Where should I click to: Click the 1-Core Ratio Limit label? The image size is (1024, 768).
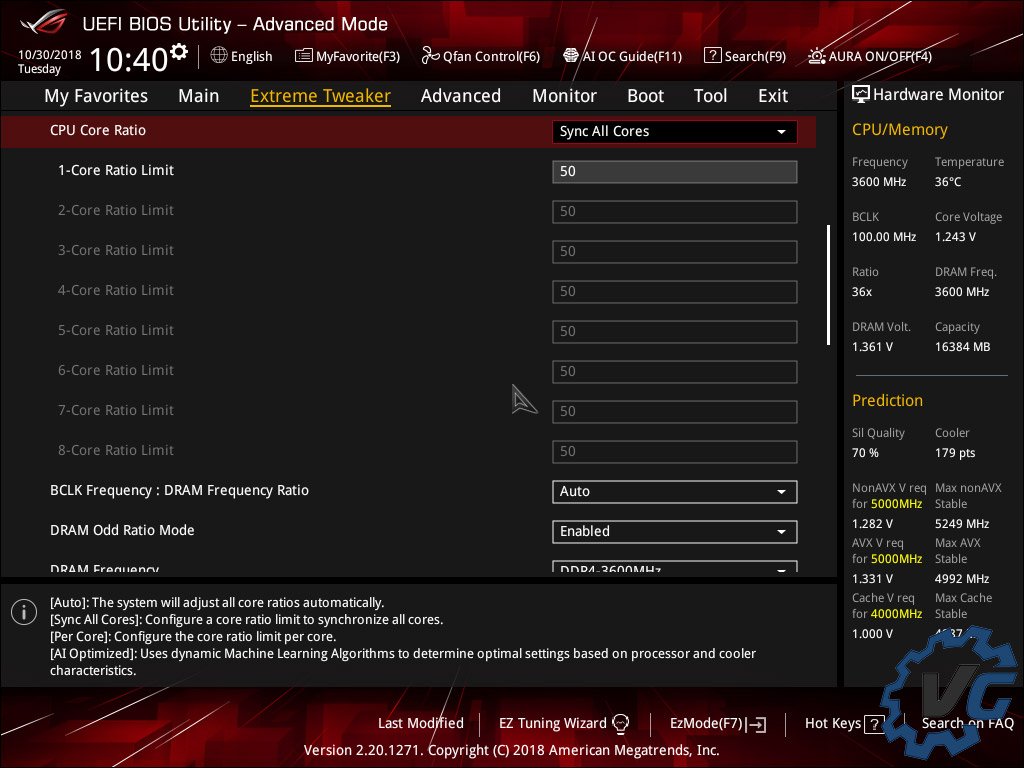coord(116,170)
